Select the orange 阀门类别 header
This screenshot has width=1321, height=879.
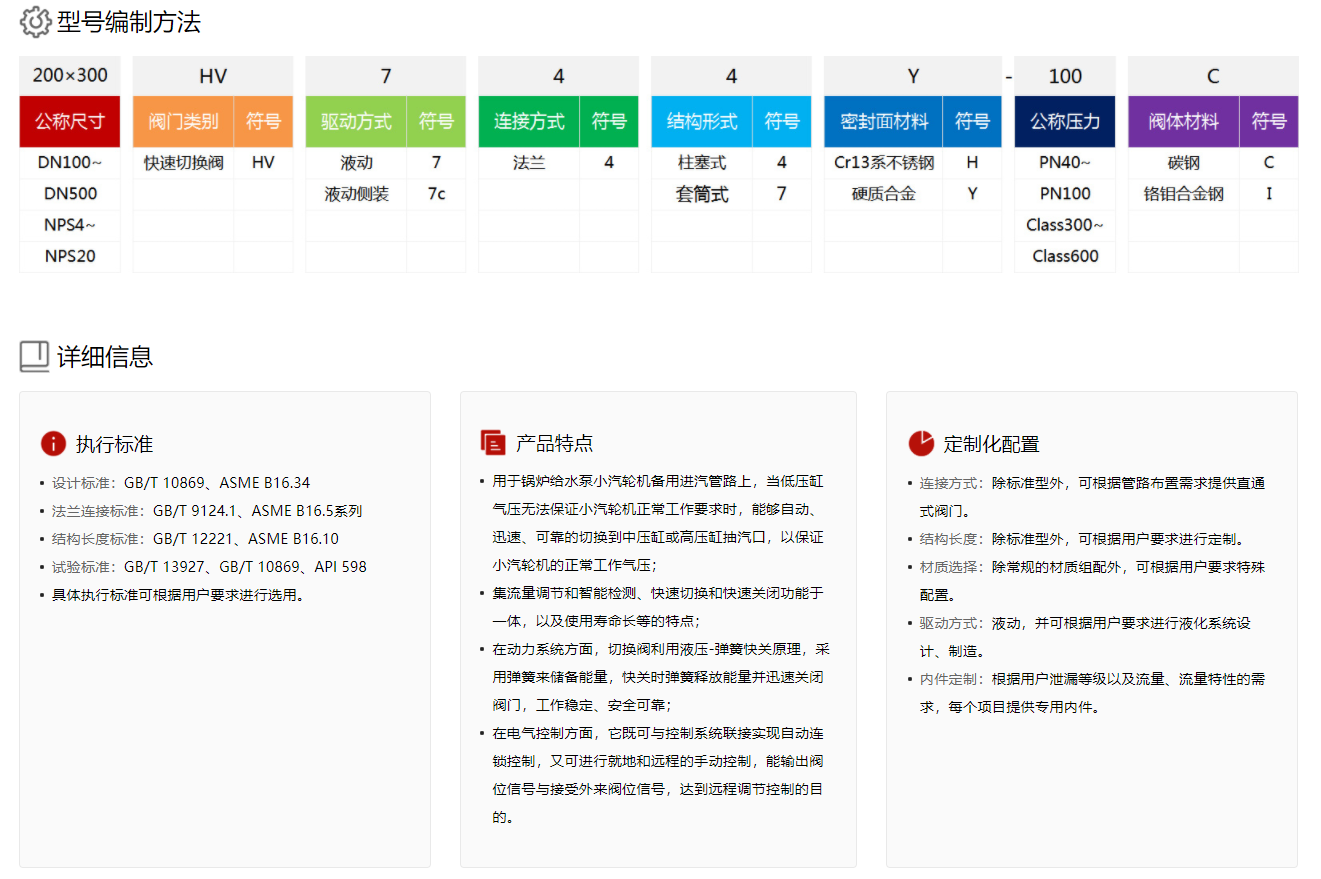click(x=183, y=122)
